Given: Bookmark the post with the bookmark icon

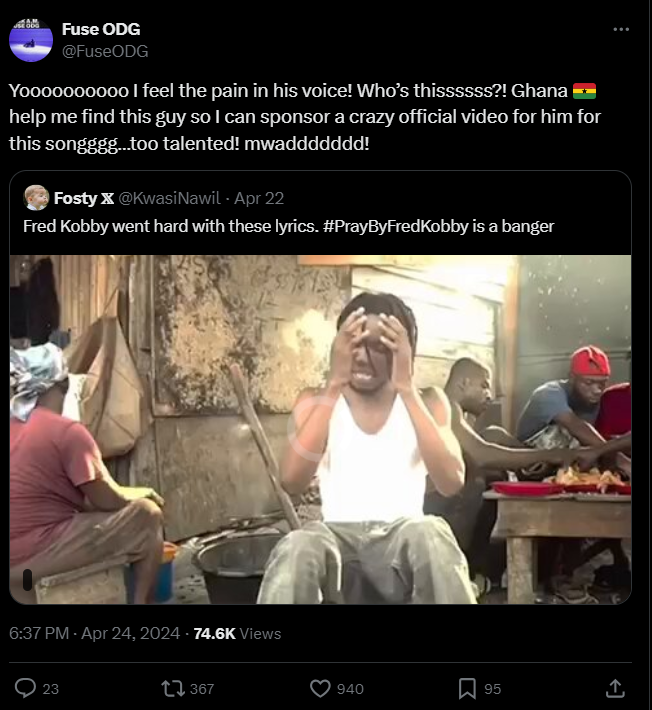Looking at the screenshot, I should tap(466, 688).
